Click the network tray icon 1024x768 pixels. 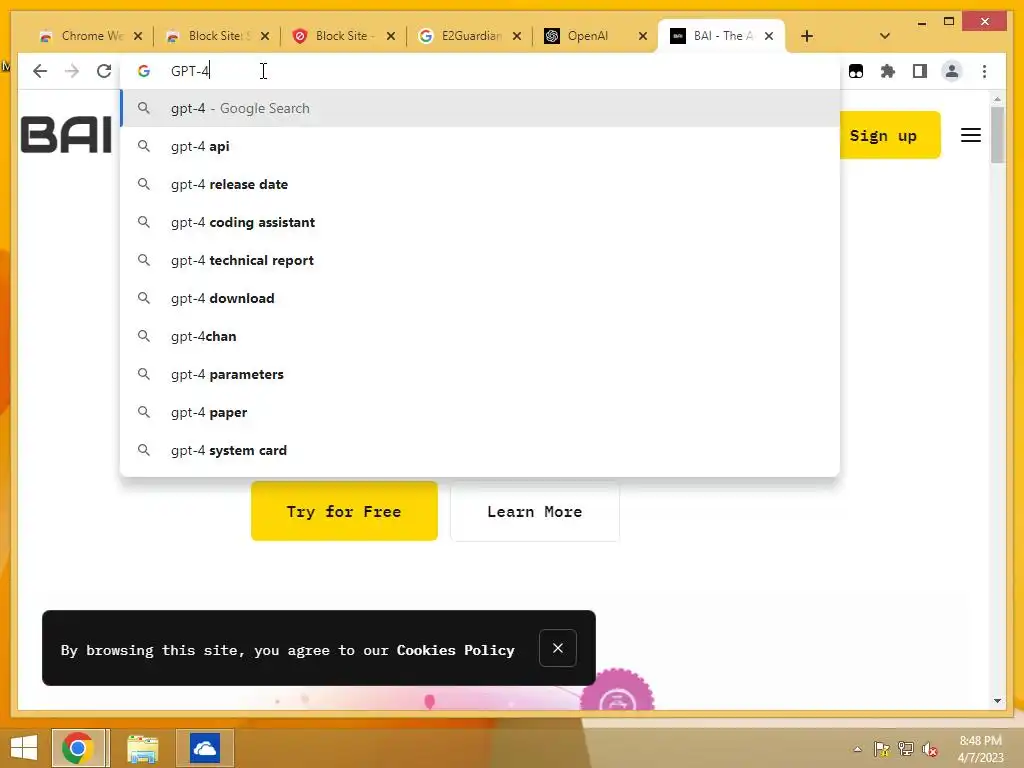pyautogui.click(x=905, y=749)
